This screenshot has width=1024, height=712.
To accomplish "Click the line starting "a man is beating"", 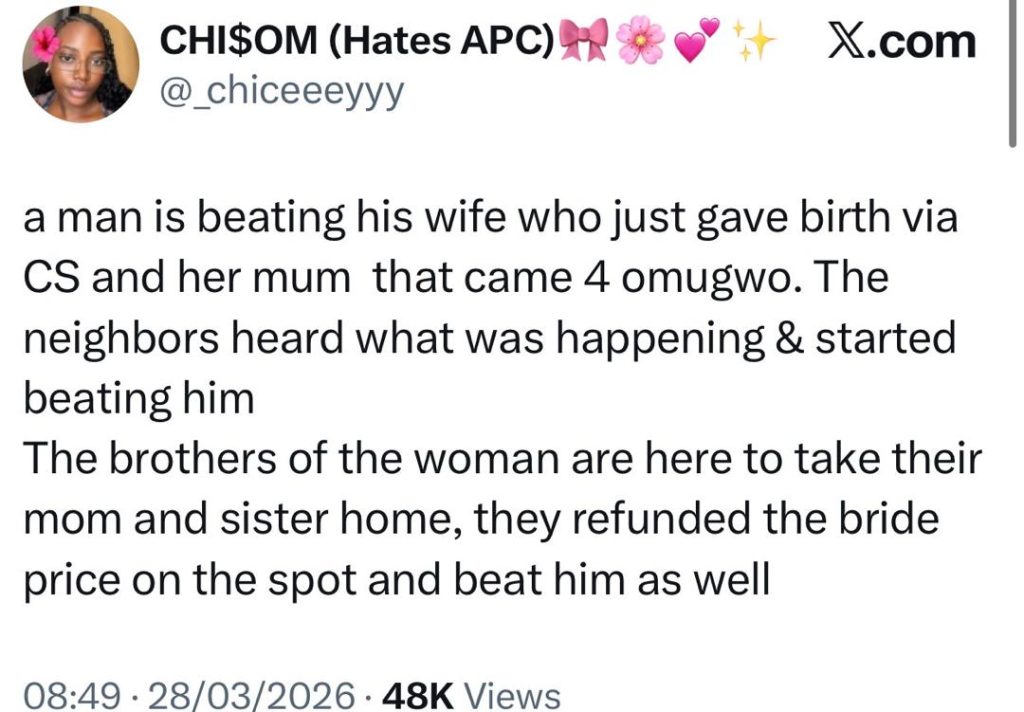I will (x=490, y=217).
